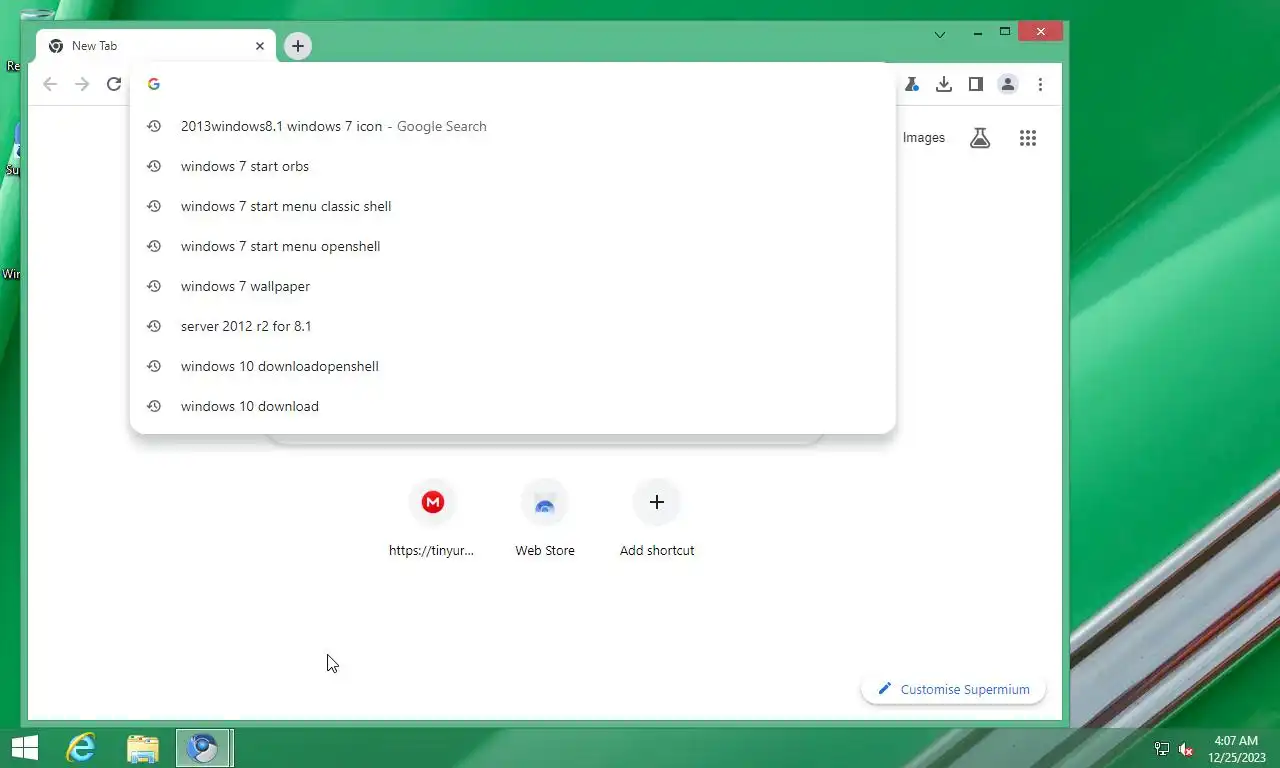Open the Images link
Image resolution: width=1280 pixels, height=768 pixels.
click(x=923, y=138)
